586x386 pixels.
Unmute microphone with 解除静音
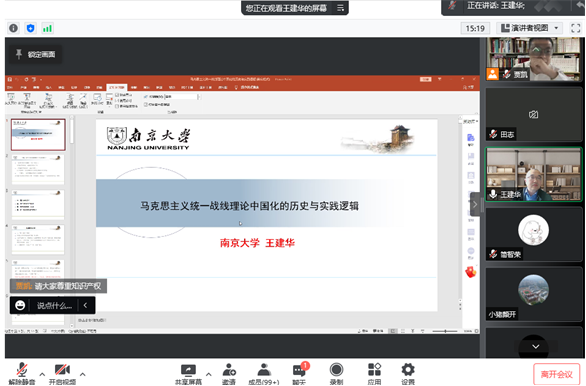pos(22,373)
